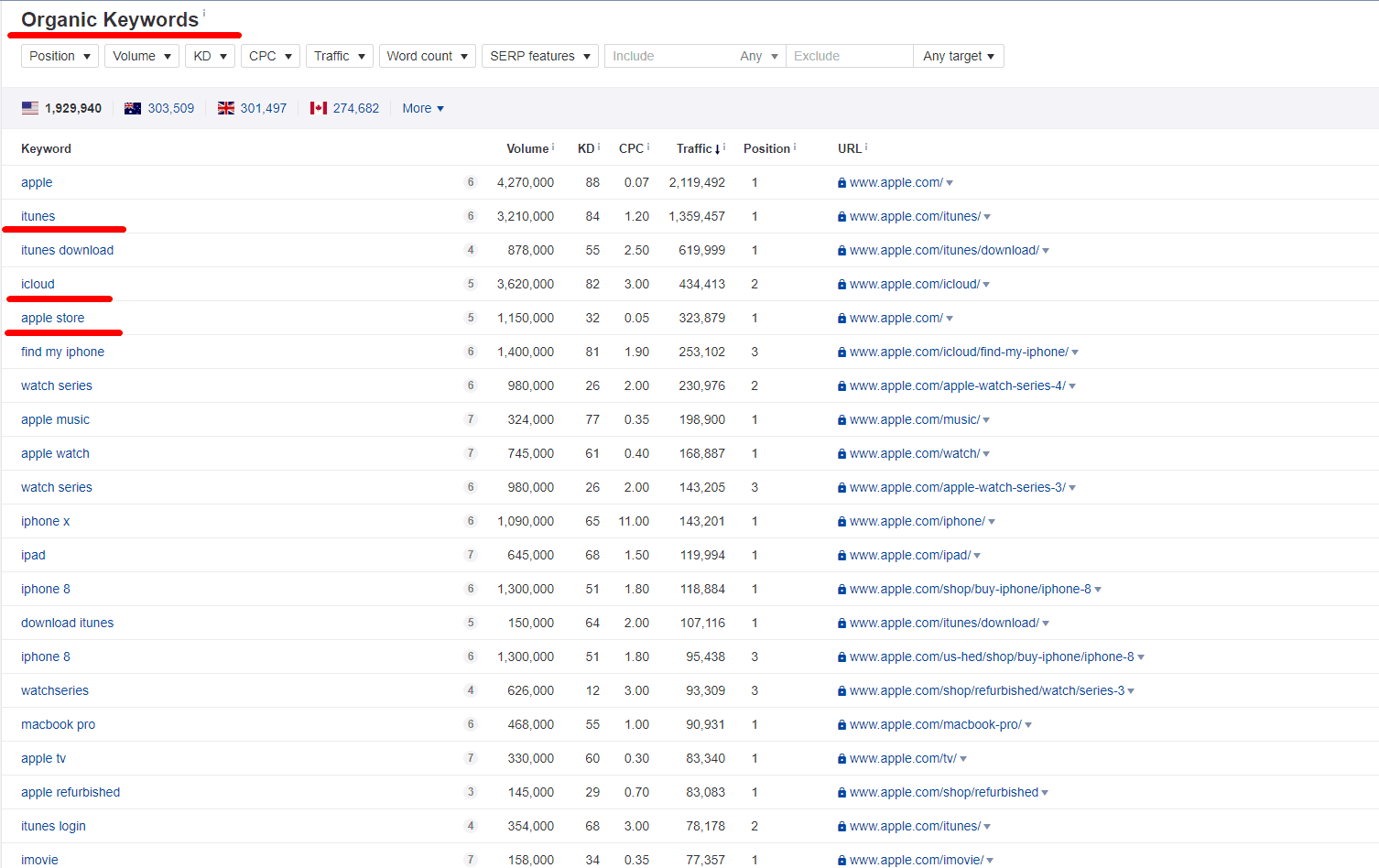Open the Any target dropdown
Screen dimensions: 1379x868
click(958, 56)
